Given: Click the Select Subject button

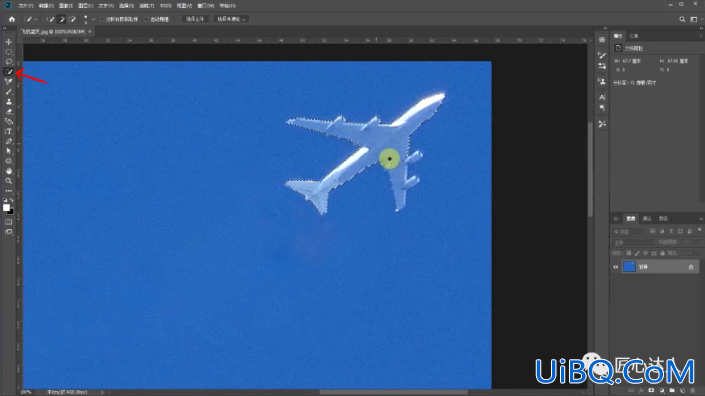Looking at the screenshot, I should tap(195, 19).
